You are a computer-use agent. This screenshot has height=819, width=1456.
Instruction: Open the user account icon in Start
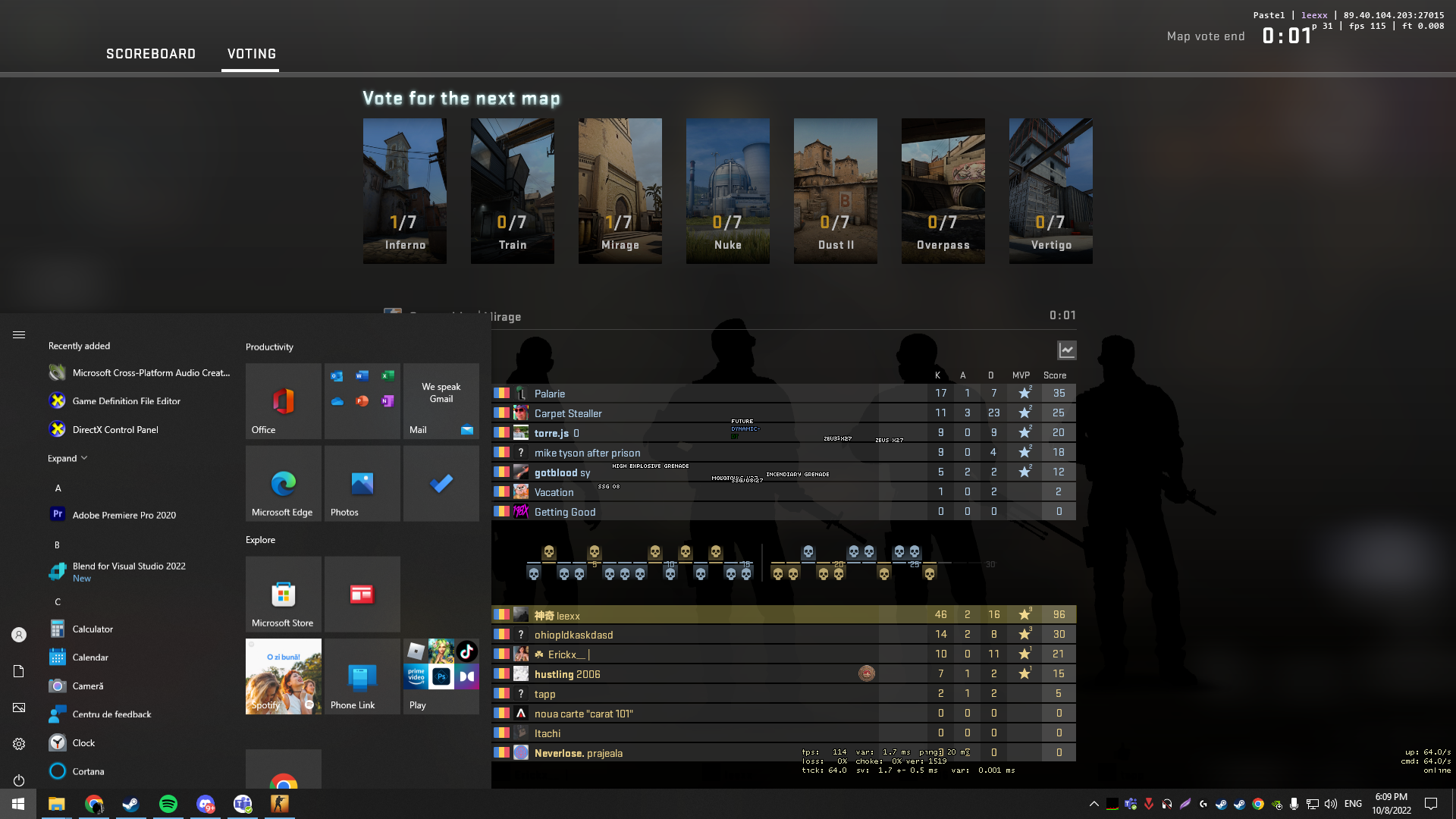point(19,635)
